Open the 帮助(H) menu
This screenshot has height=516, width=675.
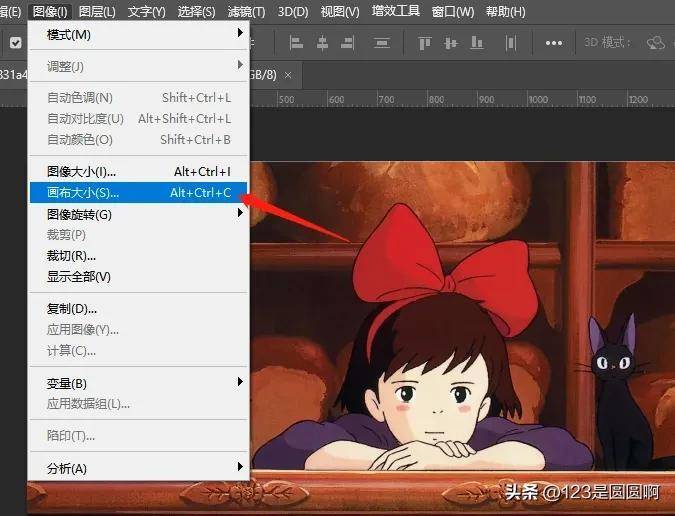pos(505,12)
